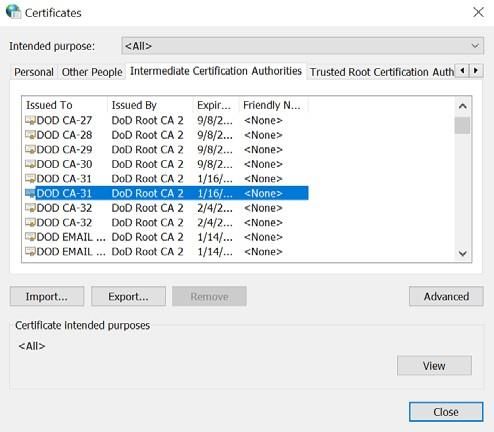Image resolution: width=494 pixels, height=432 pixels.
Task: Click the Export button
Action: [x=128, y=296]
